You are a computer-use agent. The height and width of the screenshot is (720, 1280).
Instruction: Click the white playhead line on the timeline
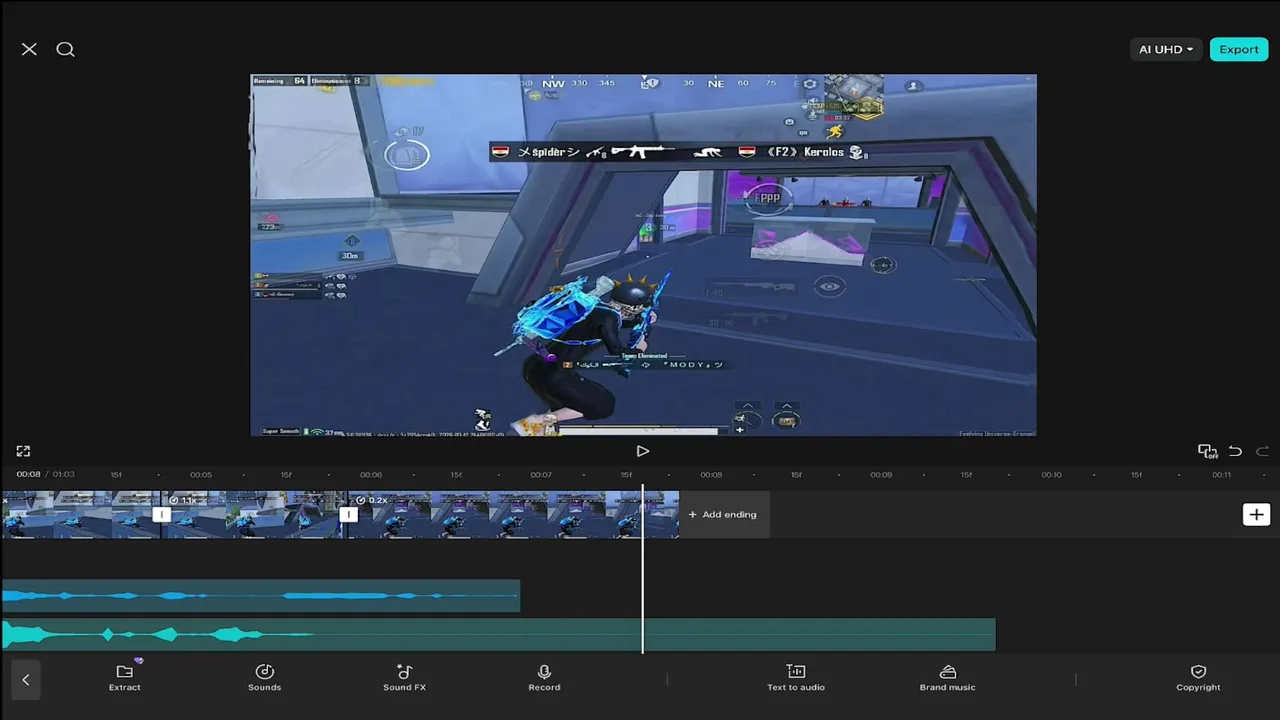coord(642,570)
